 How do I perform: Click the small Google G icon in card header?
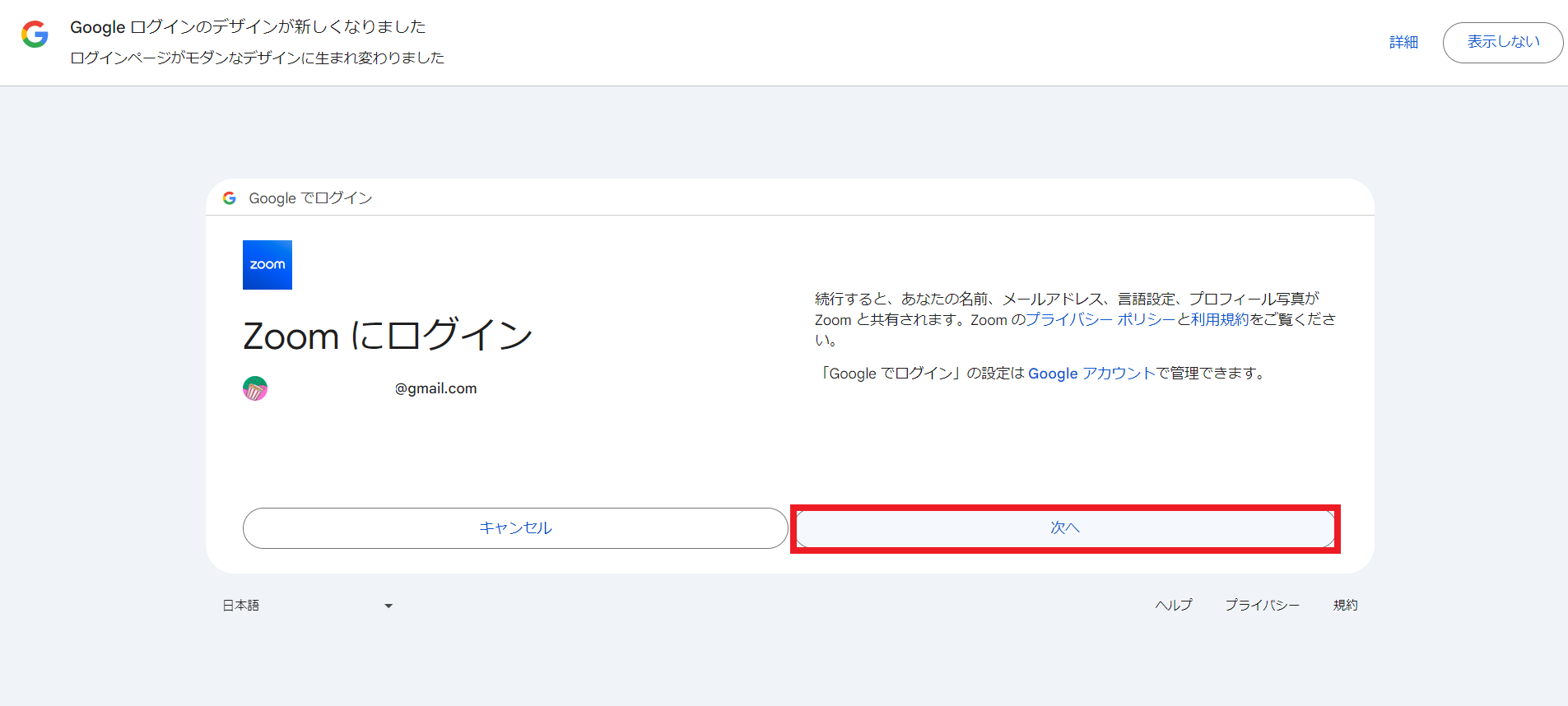(230, 198)
